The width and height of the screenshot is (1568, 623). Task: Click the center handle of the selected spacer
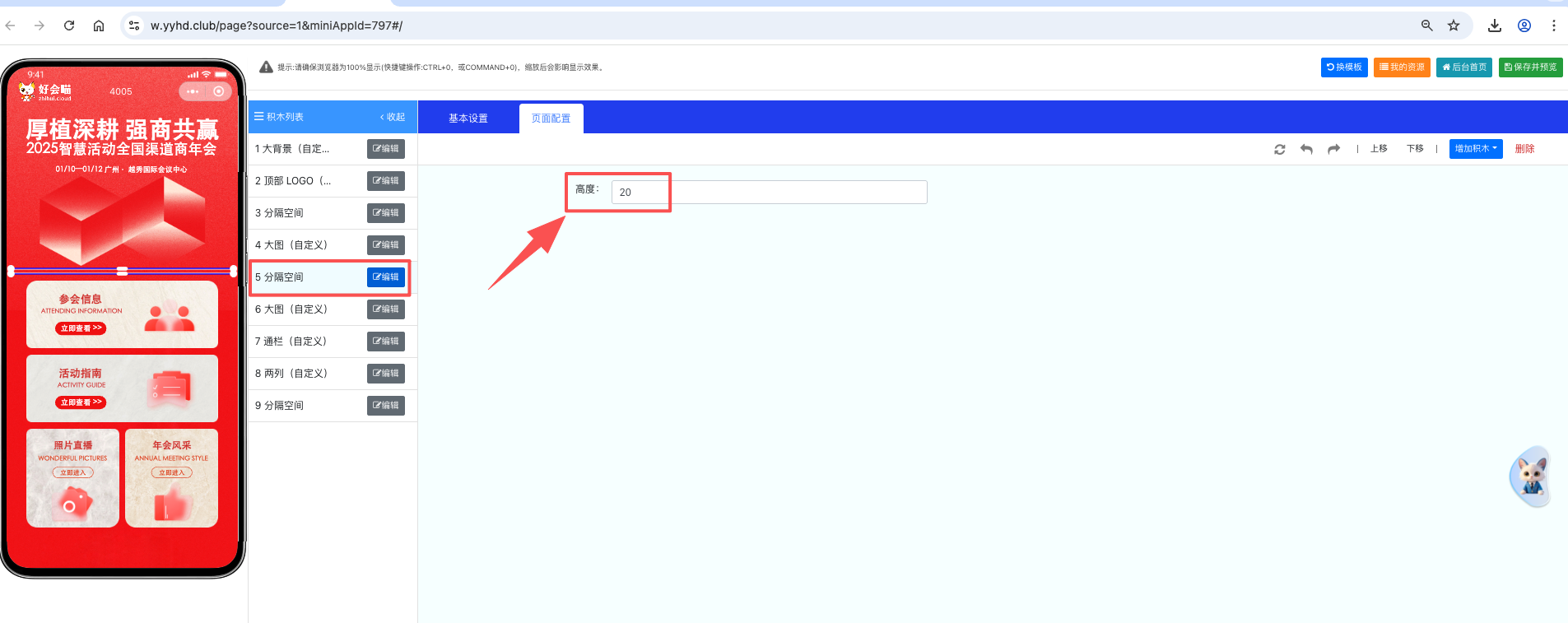click(122, 271)
